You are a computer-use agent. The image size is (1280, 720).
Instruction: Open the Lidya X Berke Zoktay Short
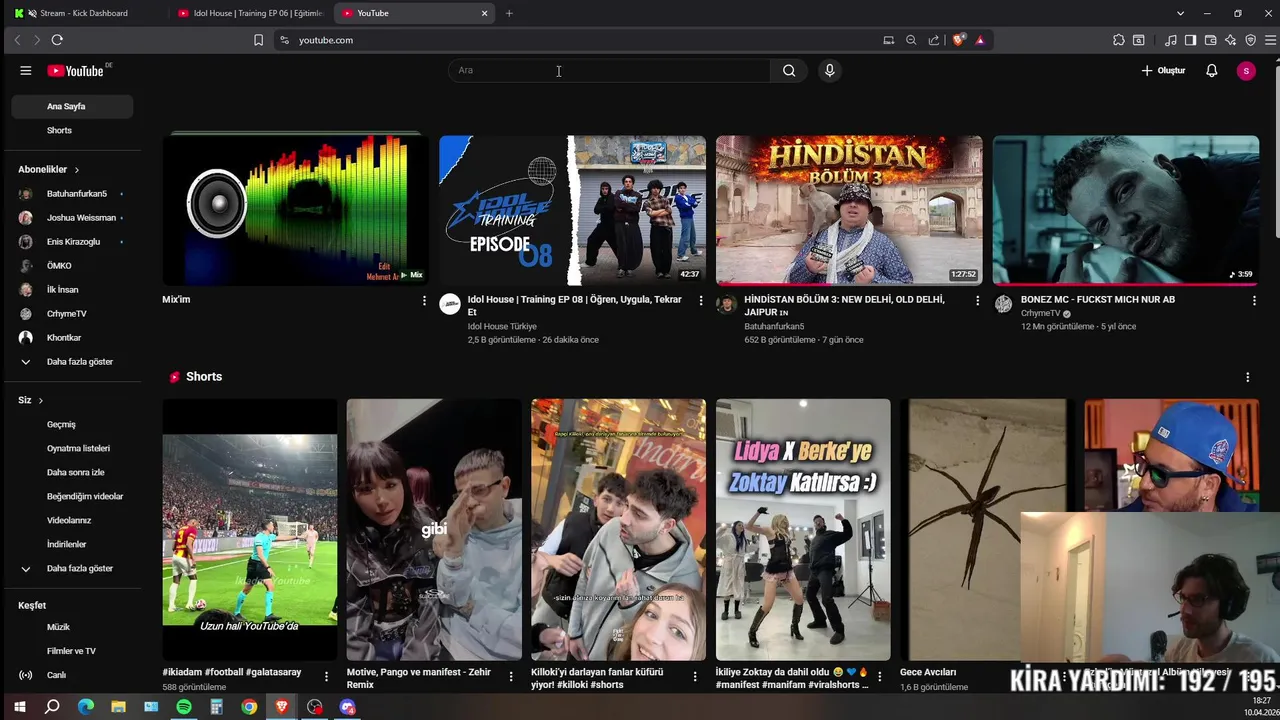(803, 530)
